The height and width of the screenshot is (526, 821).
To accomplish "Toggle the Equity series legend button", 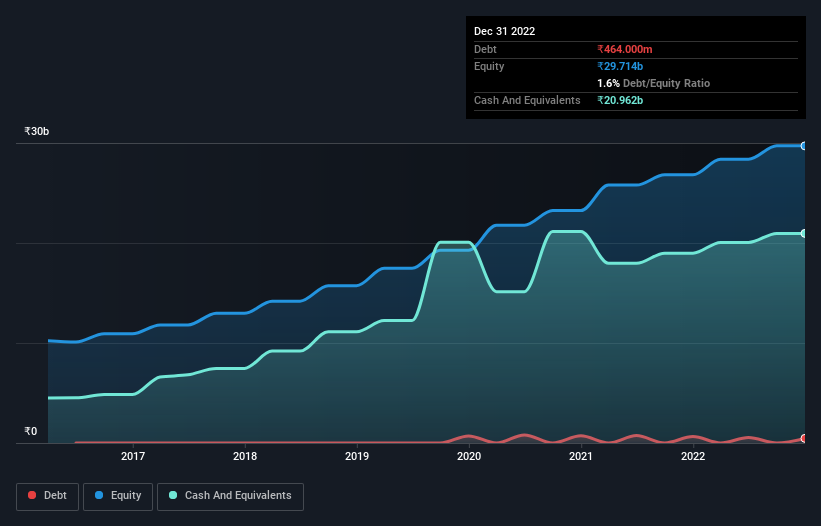I will (x=118, y=496).
